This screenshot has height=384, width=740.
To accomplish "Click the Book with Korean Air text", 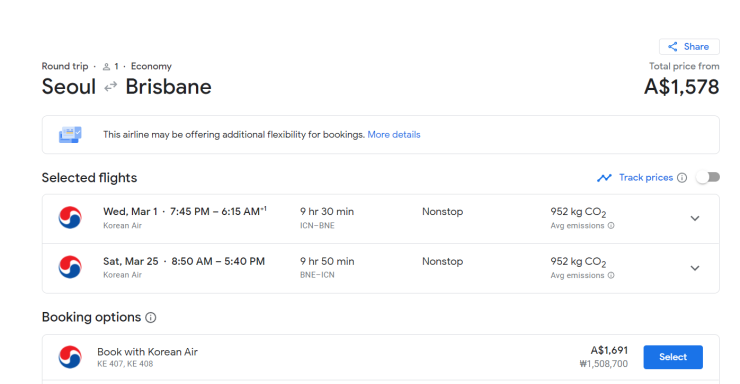I will point(147,352).
